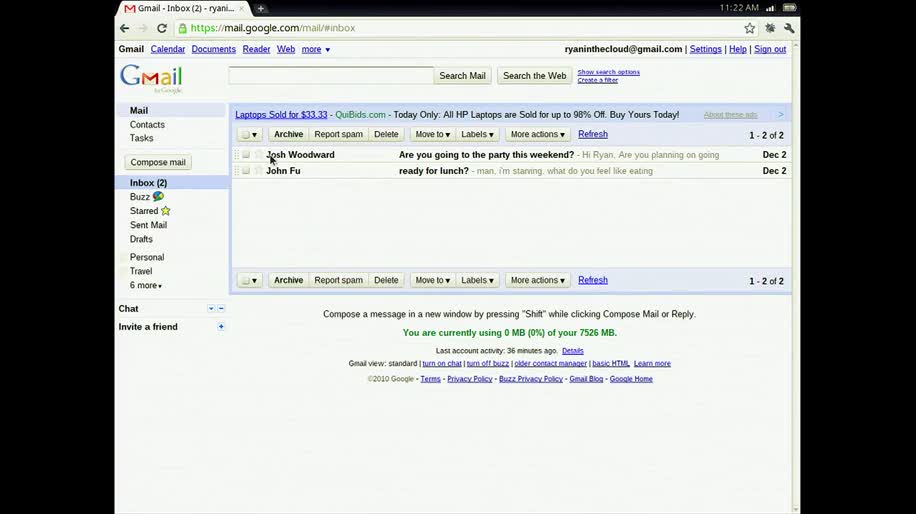Open the top More actions dropdown
Screen dimensions: 916x514
click(537, 134)
